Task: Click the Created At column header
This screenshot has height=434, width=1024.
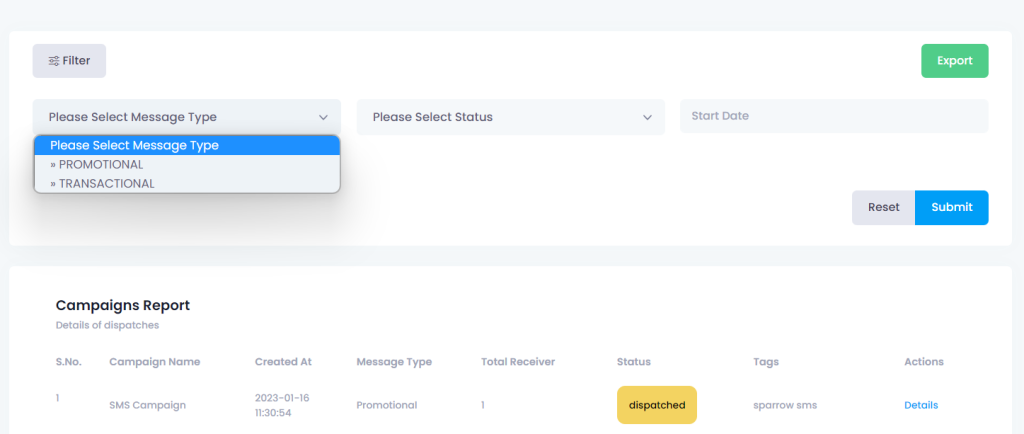Action: point(283,362)
